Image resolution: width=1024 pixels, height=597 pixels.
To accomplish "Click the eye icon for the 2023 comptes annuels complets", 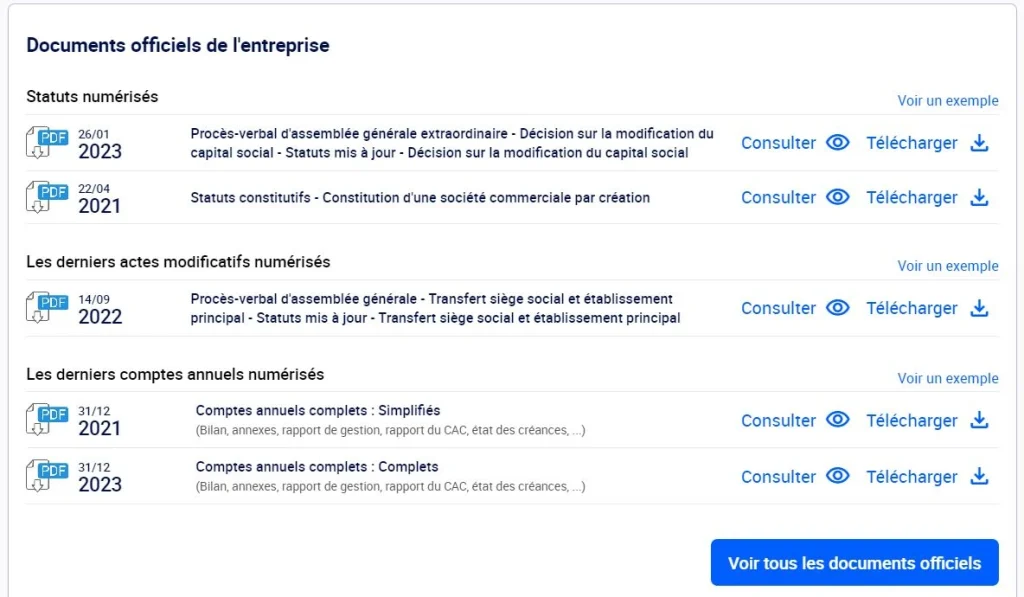I will [x=837, y=477].
